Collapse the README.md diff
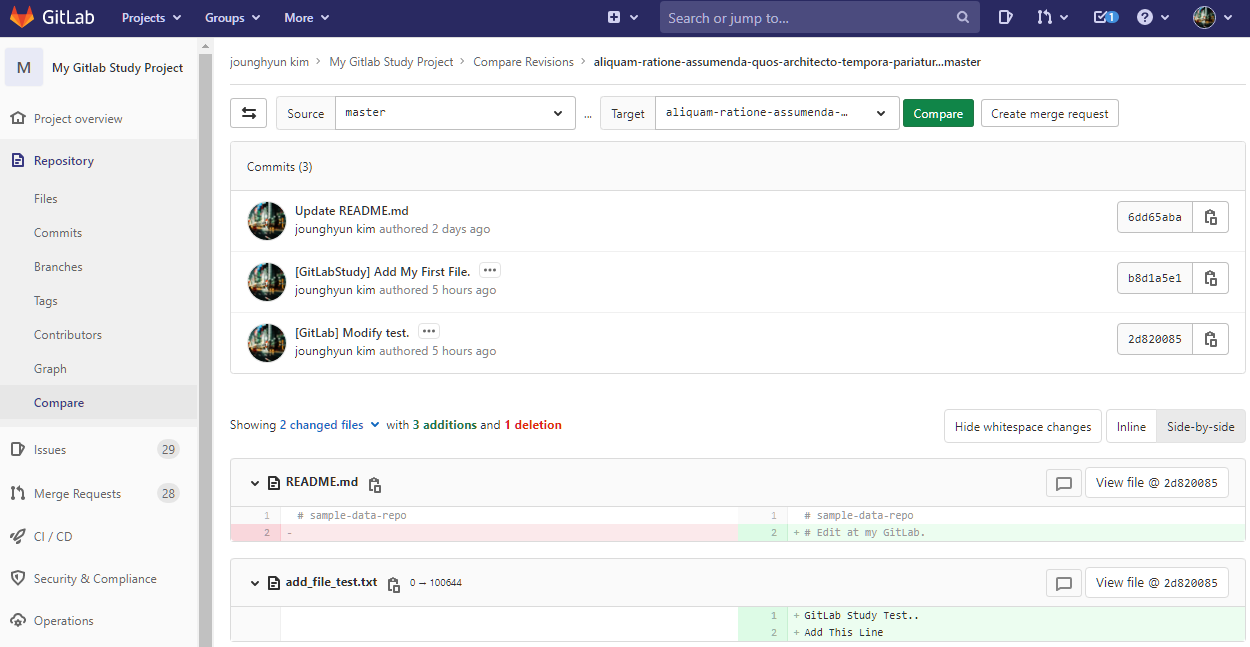The width and height of the screenshot is (1250, 647). tap(255, 483)
